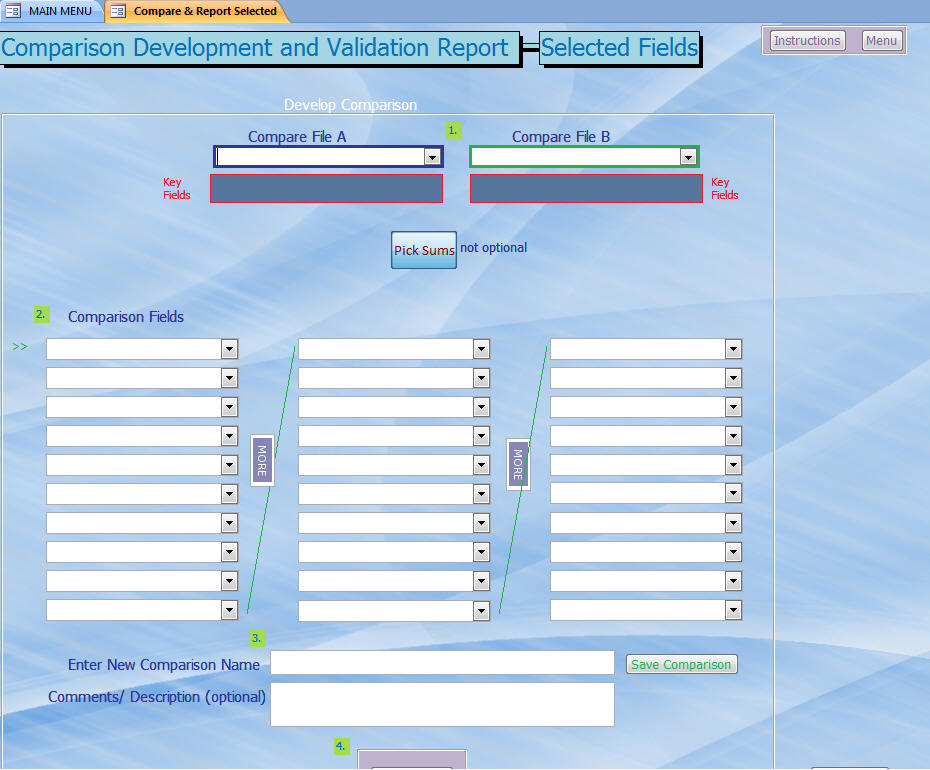Click the MAIN MENU tab form icon
The height and width of the screenshot is (770, 930).
[13, 11]
